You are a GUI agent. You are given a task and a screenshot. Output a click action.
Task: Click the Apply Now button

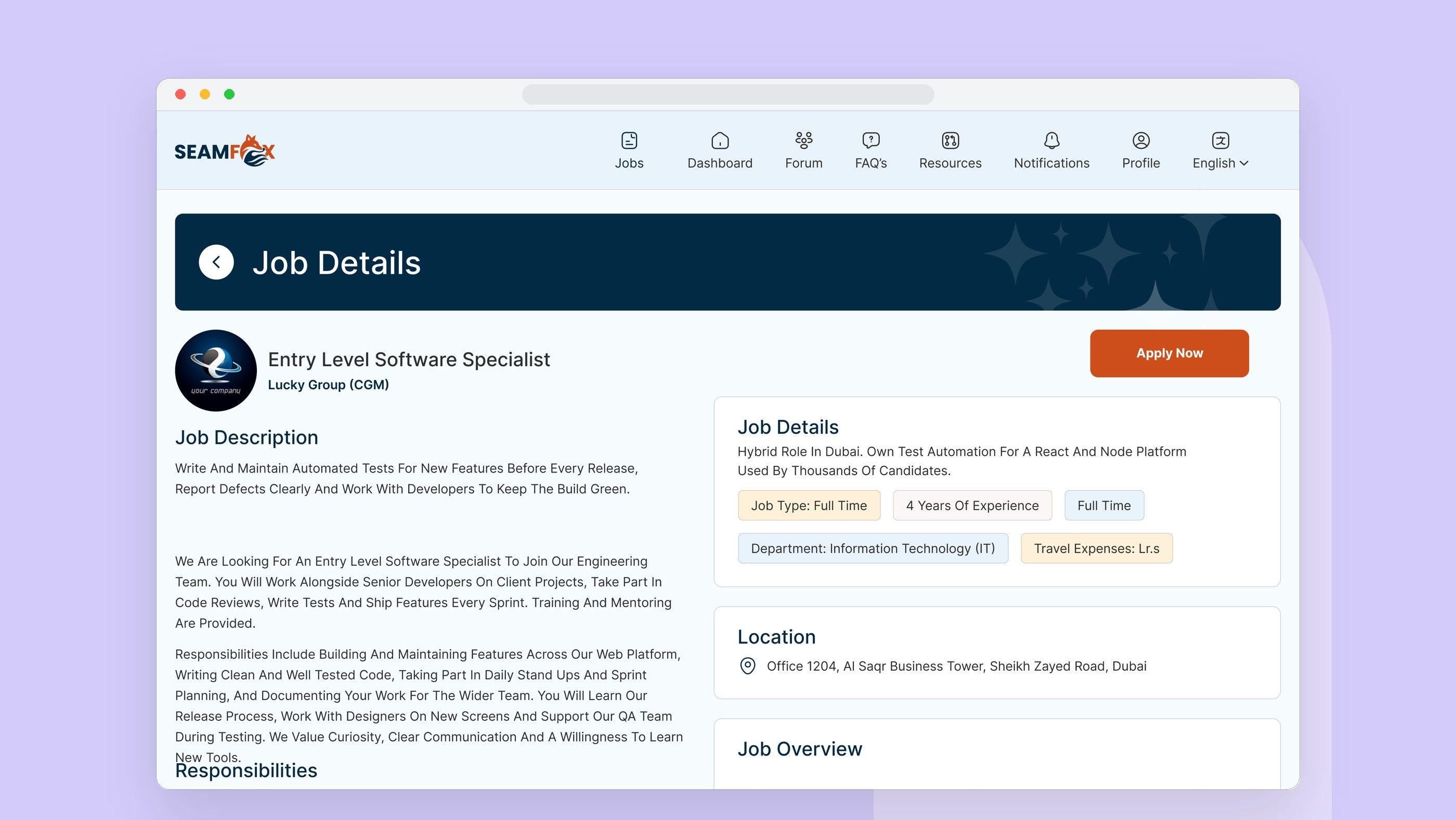1169,353
